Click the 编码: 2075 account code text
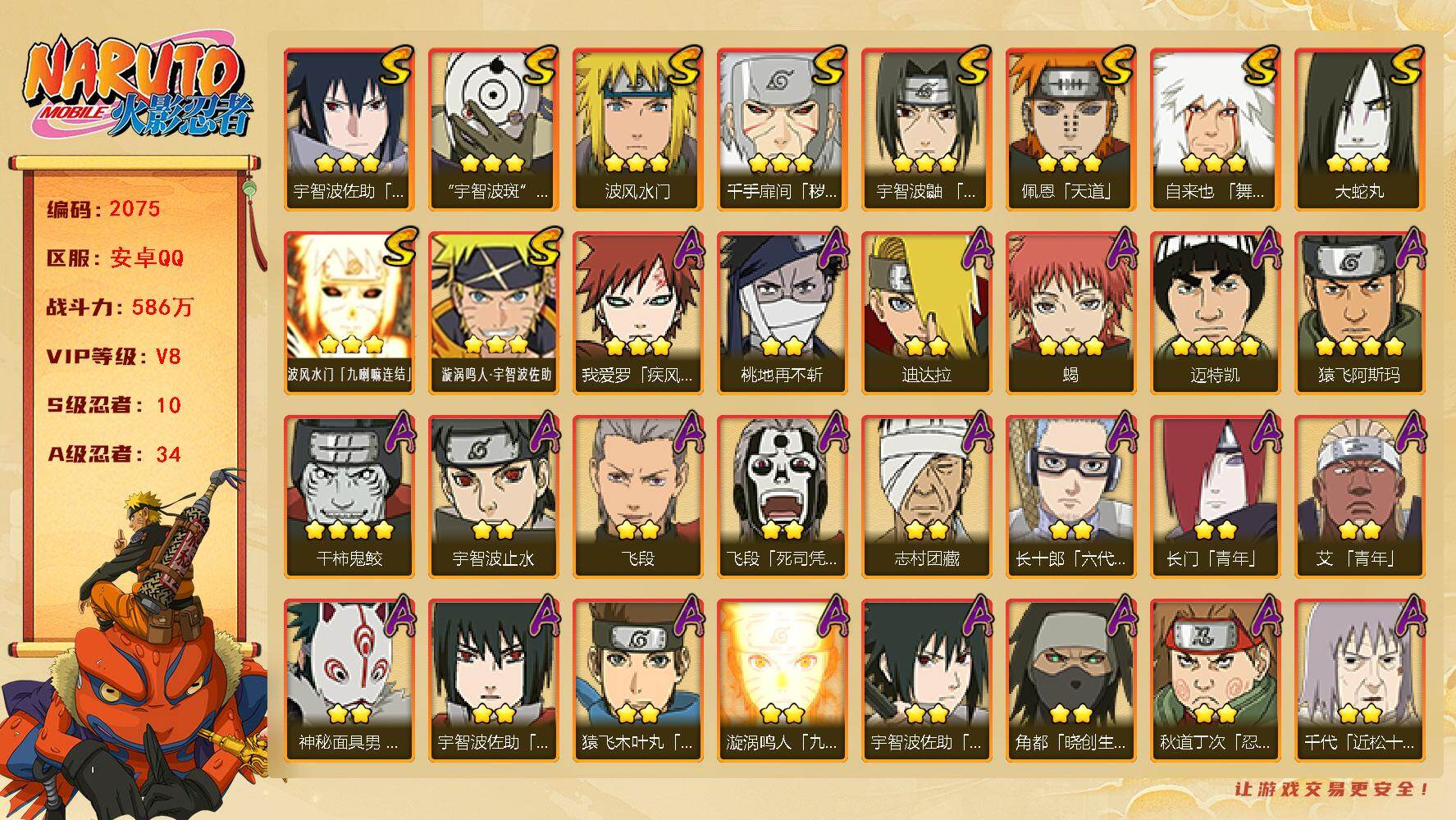The image size is (1456, 820). coord(103,209)
